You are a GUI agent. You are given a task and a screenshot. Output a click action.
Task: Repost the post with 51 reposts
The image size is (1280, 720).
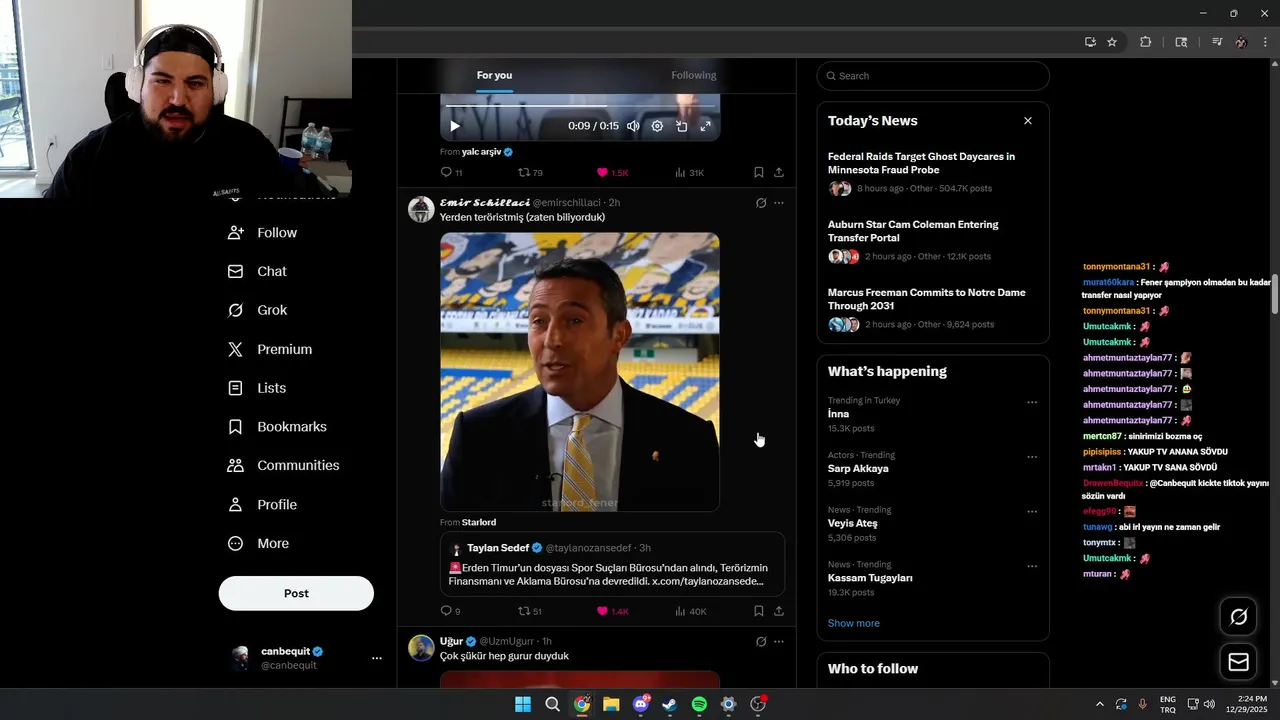[529, 611]
